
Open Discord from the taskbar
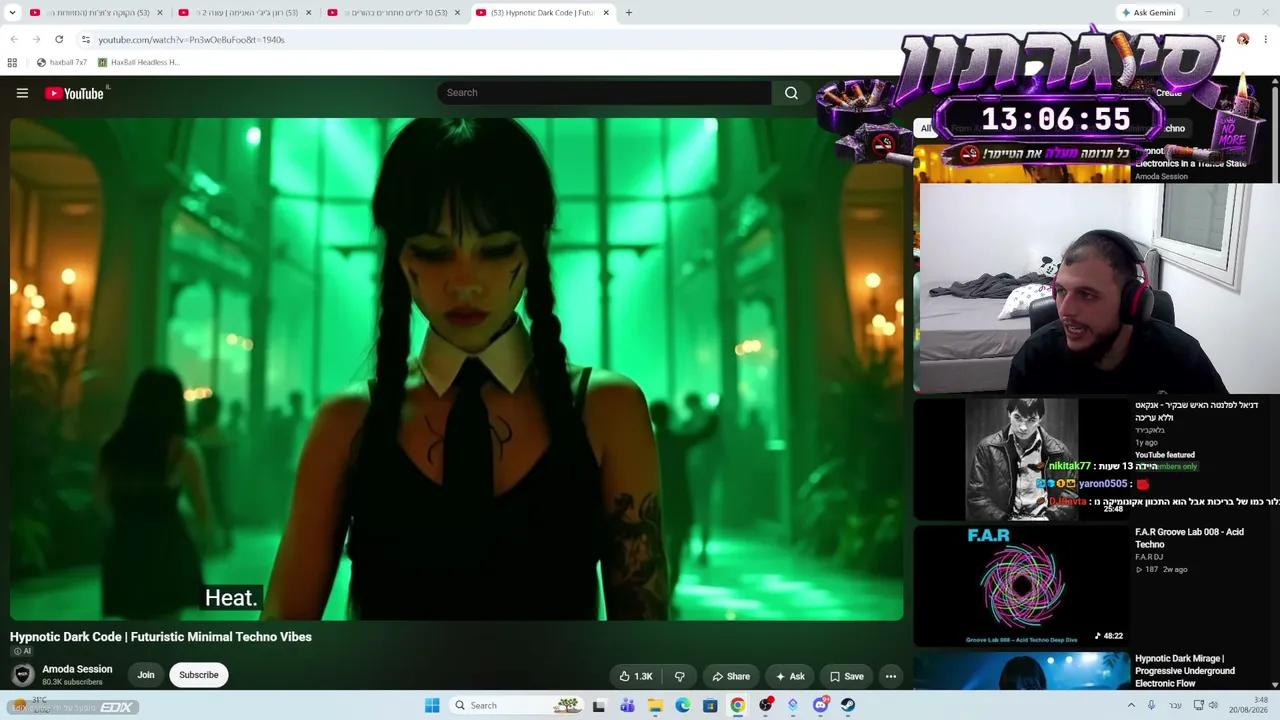[820, 706]
